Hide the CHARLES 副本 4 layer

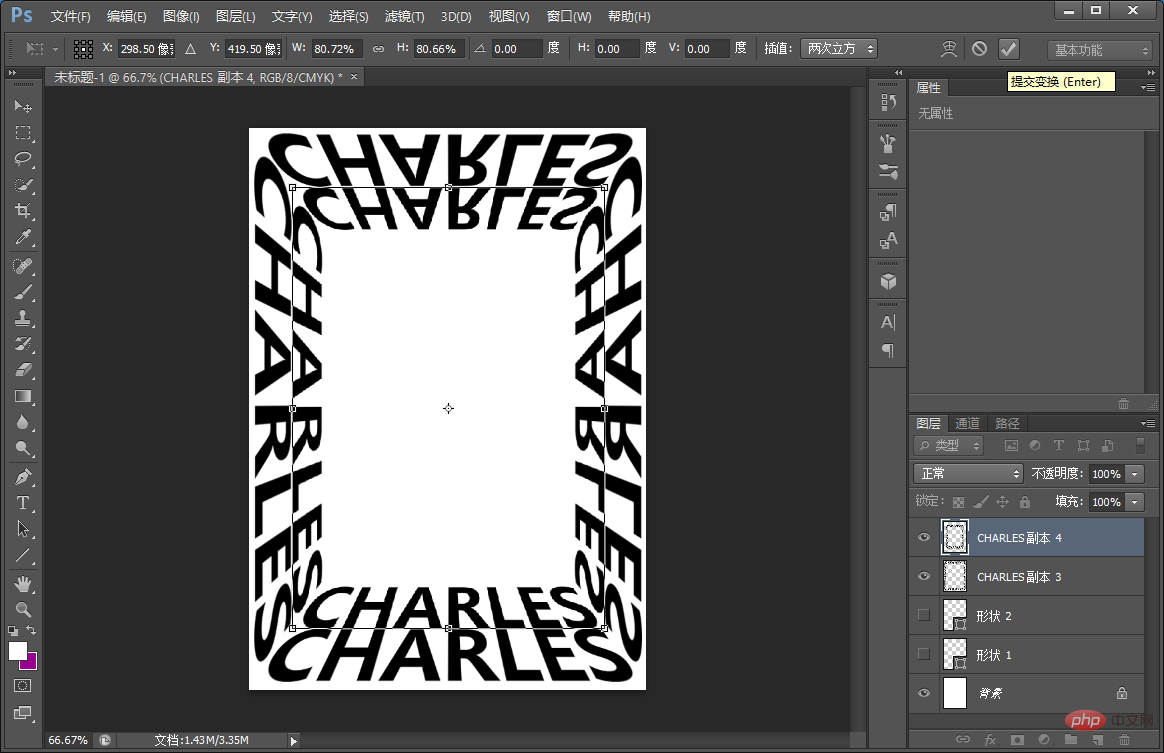click(923, 538)
